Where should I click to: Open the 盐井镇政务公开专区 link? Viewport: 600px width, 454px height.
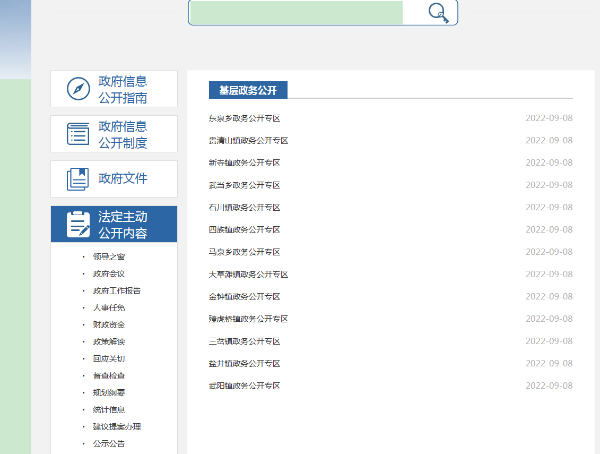click(244, 363)
